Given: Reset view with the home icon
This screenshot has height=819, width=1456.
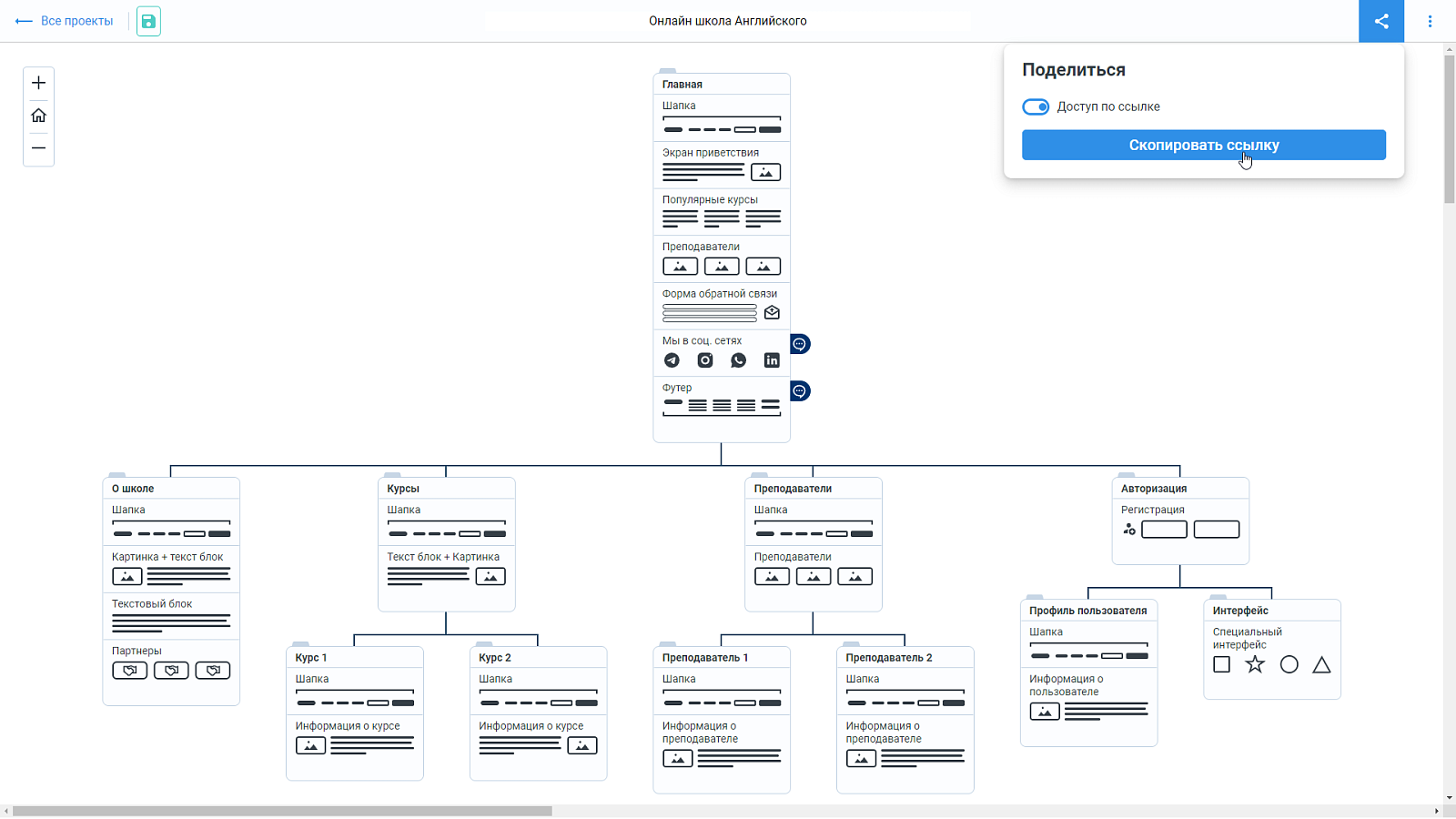Looking at the screenshot, I should pyautogui.click(x=38, y=116).
